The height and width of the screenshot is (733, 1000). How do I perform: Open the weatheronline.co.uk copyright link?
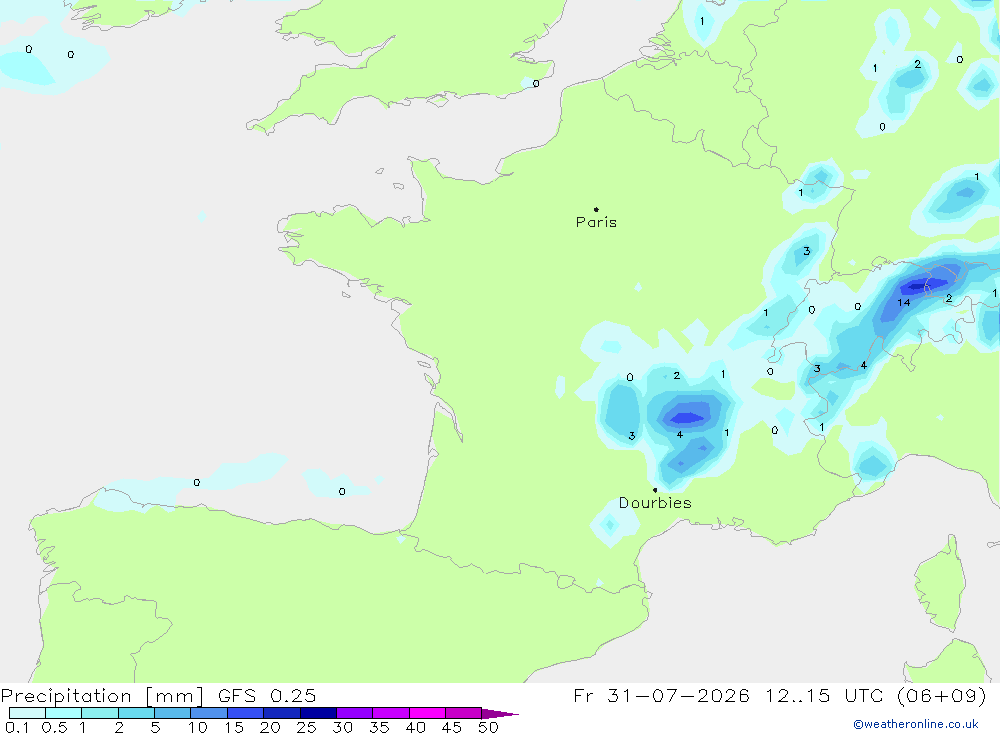pyautogui.click(x=915, y=724)
